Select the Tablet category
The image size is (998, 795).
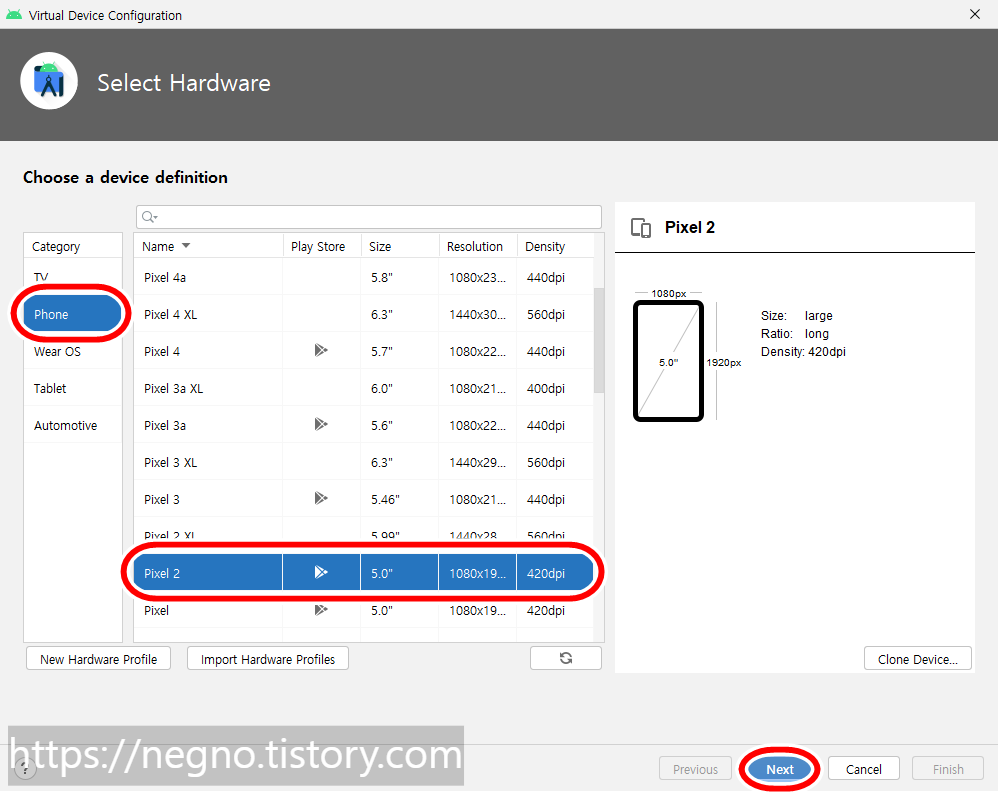click(x=73, y=388)
